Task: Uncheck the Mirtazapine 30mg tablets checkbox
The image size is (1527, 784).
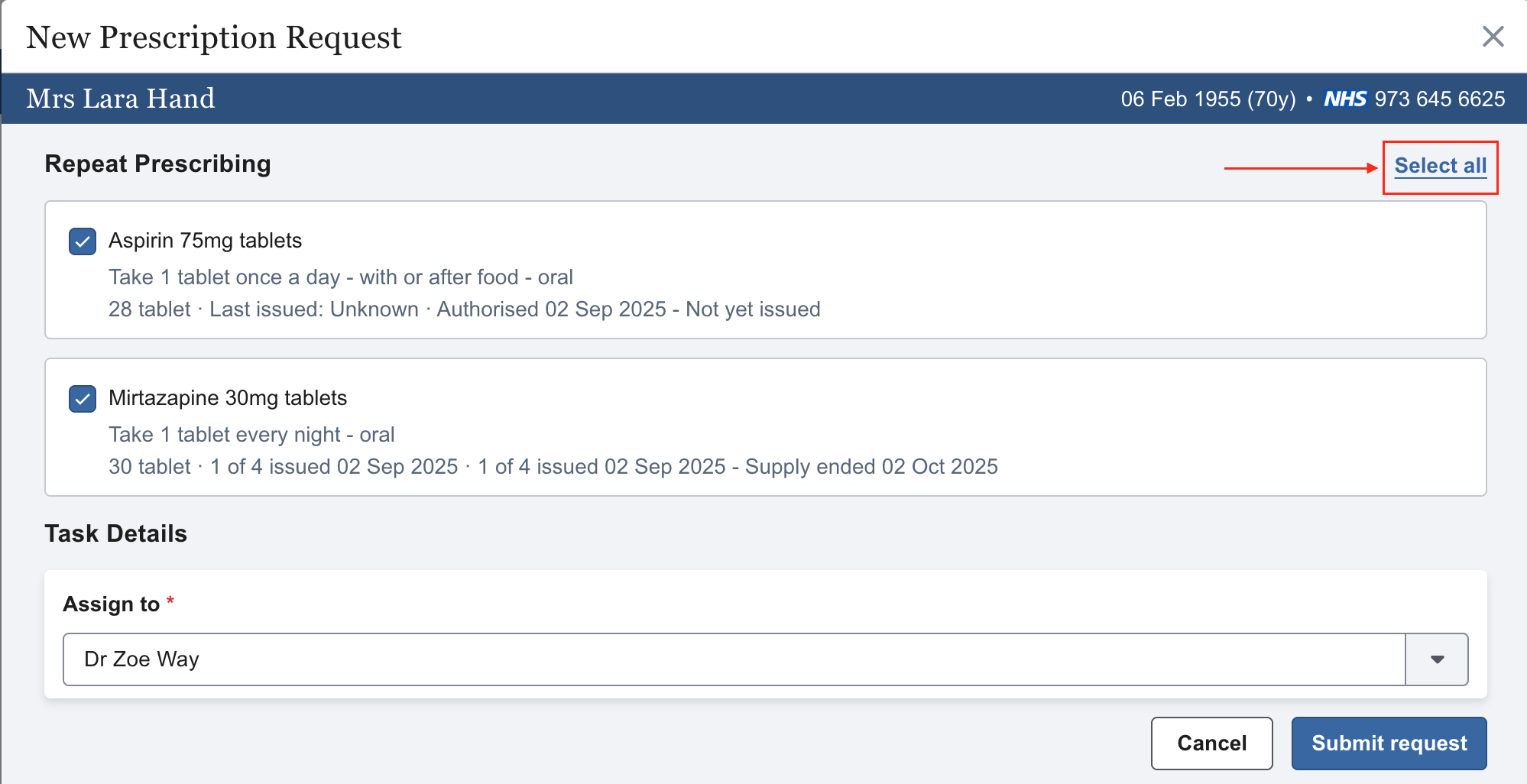Action: (x=83, y=399)
